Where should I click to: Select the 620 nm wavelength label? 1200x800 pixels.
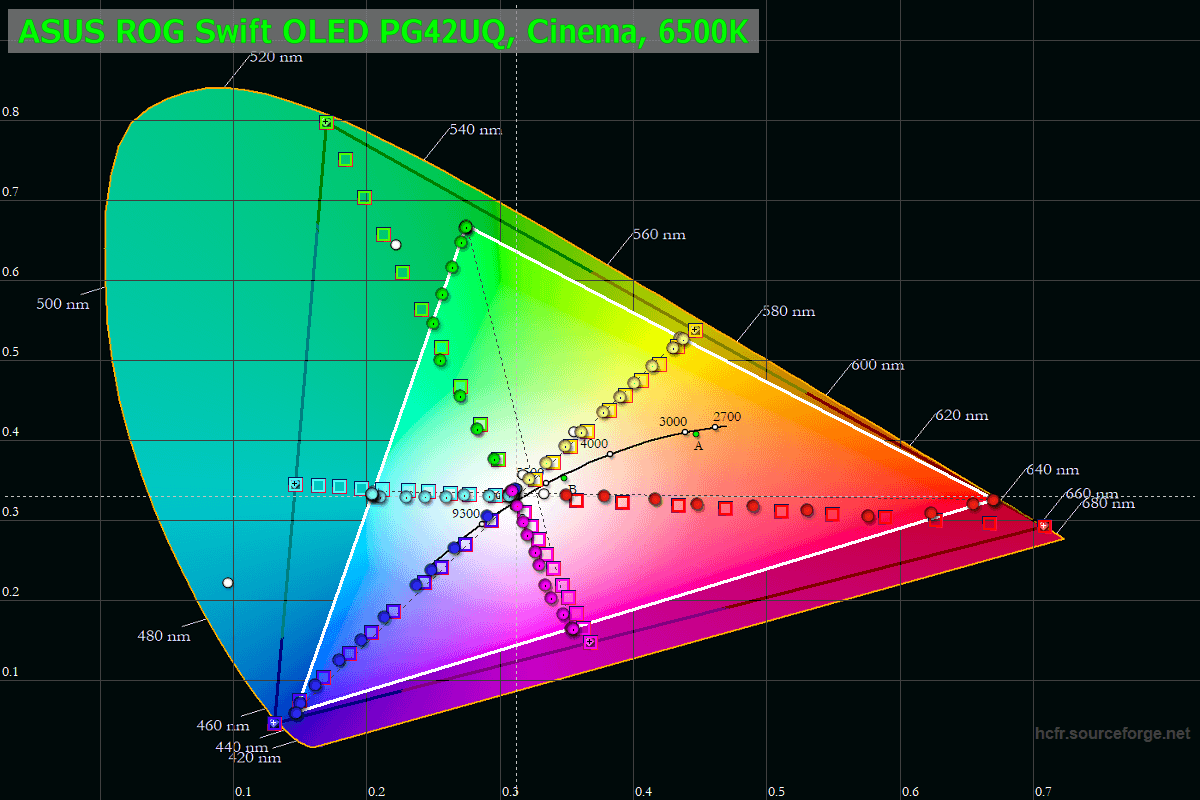coord(961,415)
